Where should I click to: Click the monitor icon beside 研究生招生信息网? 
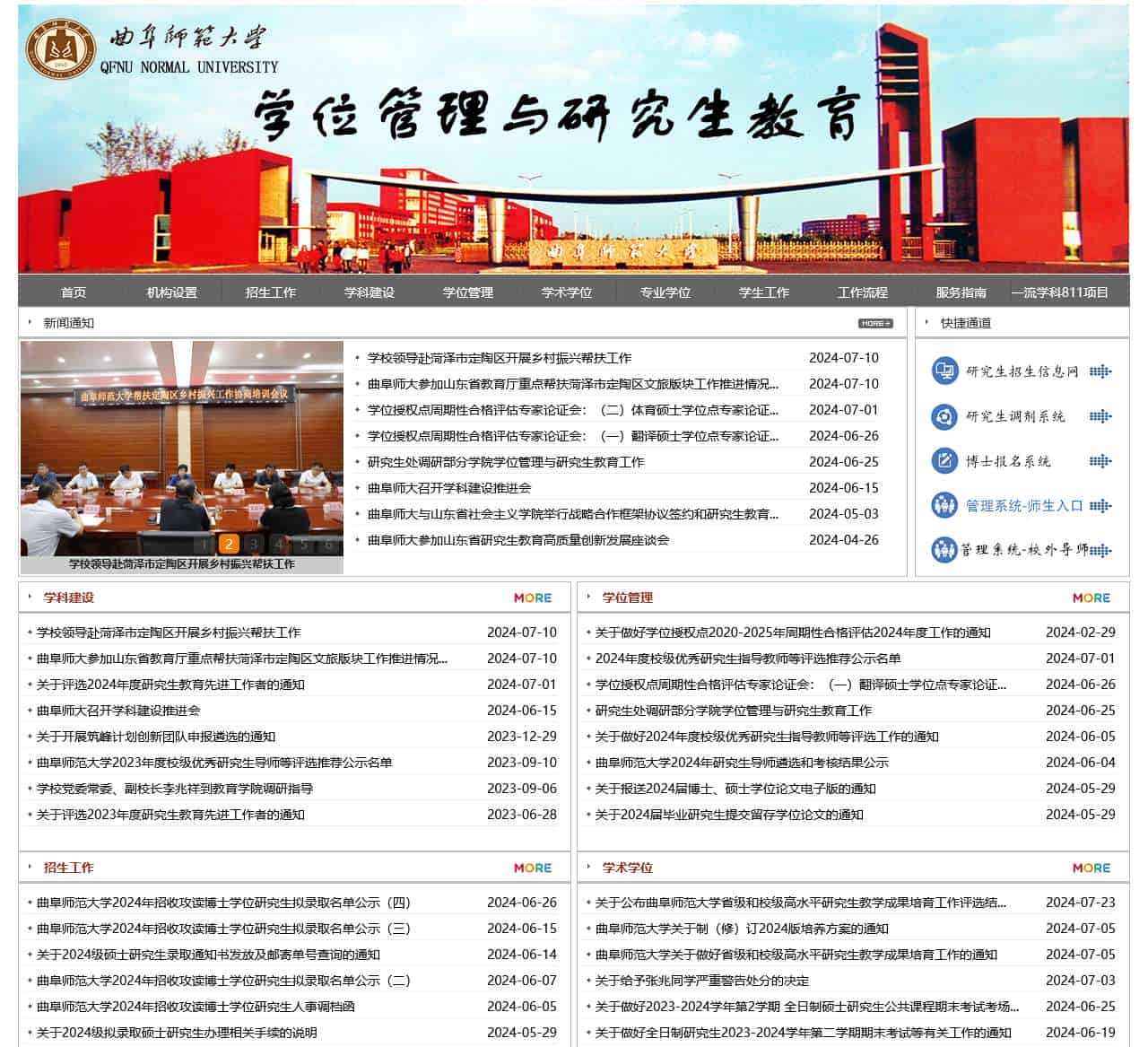tap(944, 371)
